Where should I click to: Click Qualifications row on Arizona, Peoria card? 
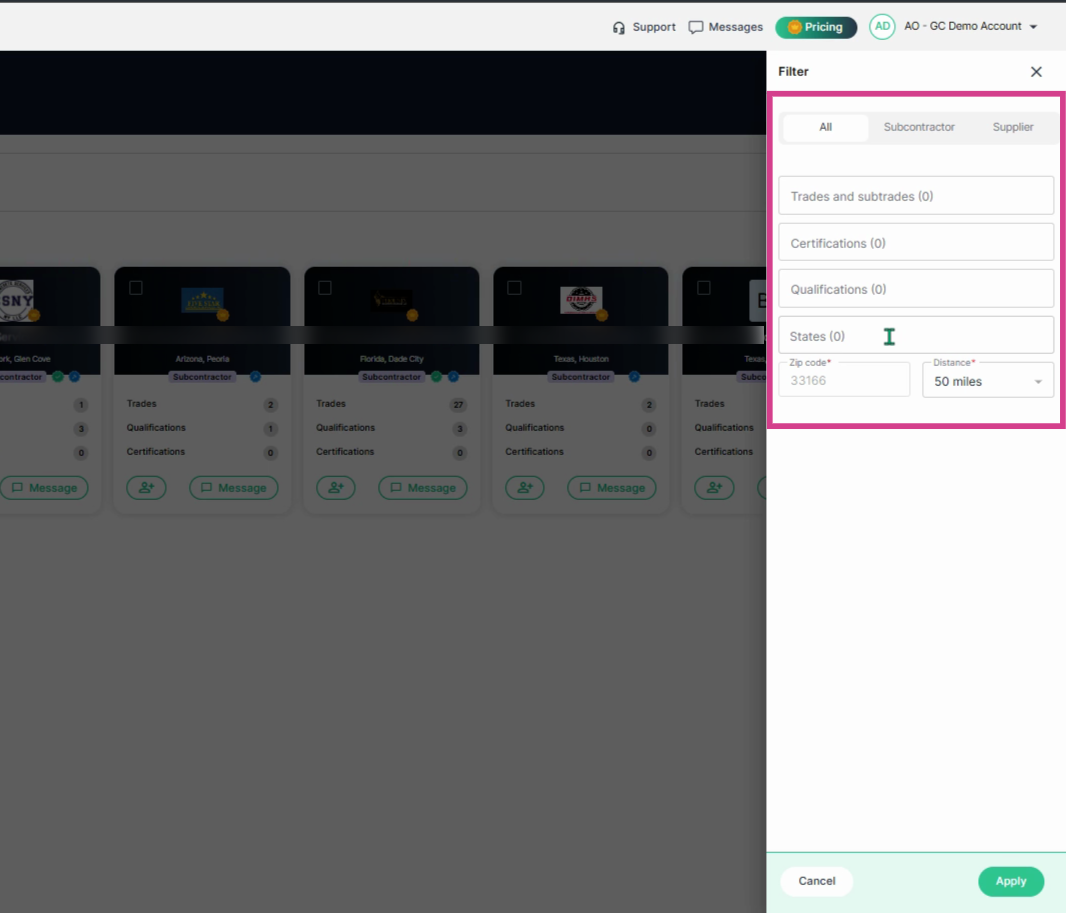[x=202, y=428]
